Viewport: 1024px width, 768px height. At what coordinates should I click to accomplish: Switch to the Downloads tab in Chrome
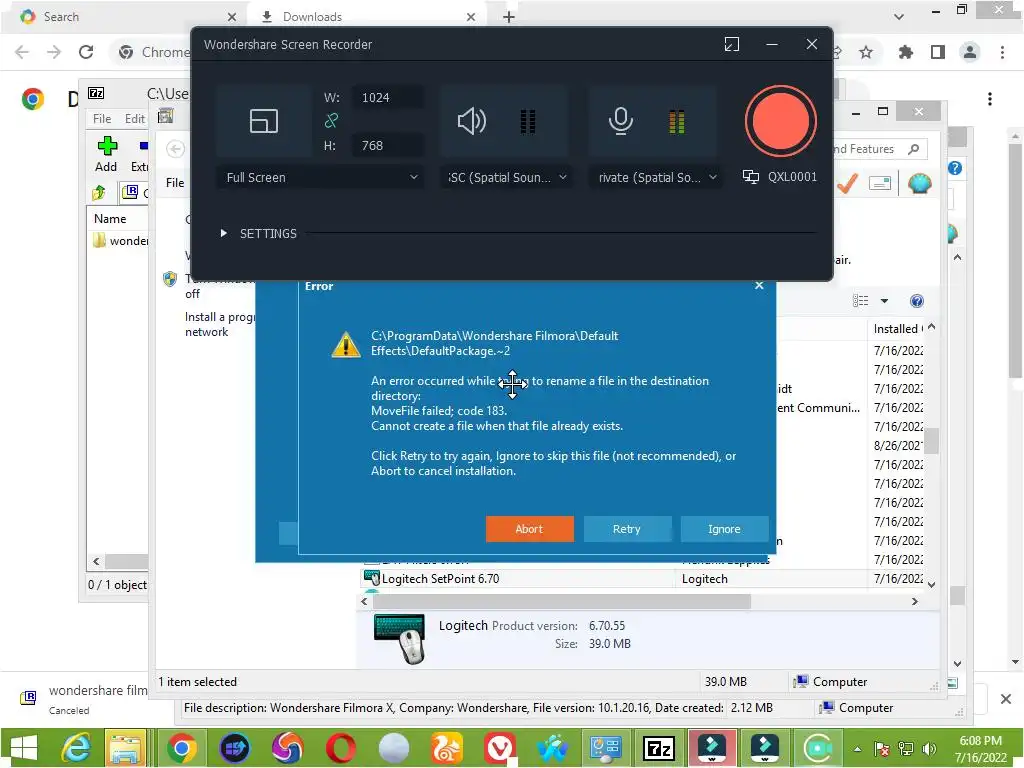tap(369, 17)
